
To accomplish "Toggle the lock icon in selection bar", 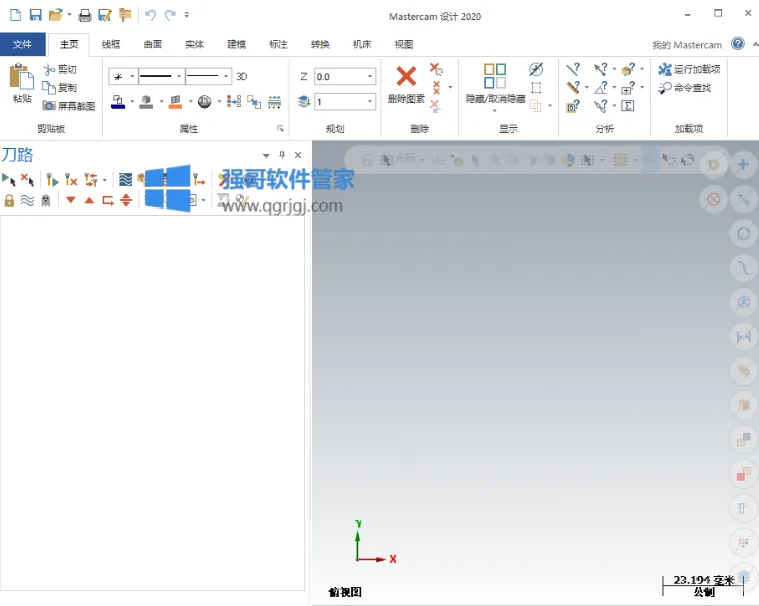I will 367,160.
